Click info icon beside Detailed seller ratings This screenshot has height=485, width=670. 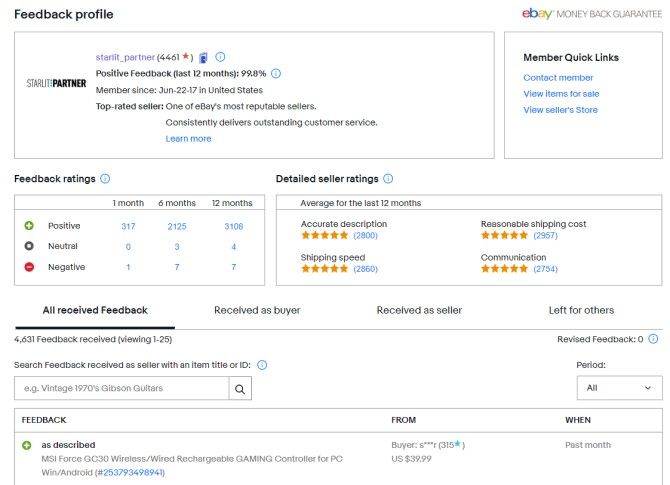(388, 179)
